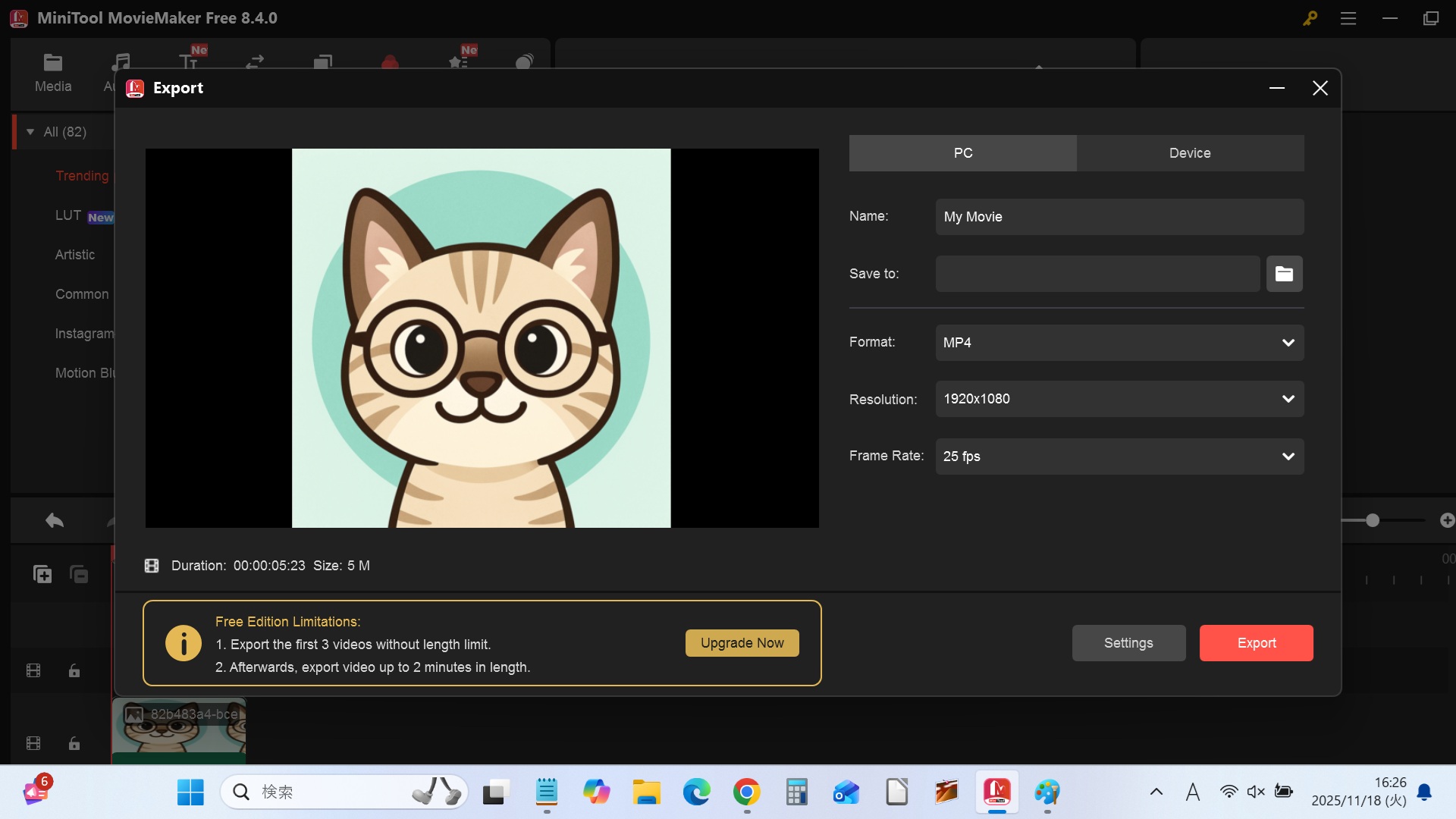Click the Name field containing My Movie
1456x819 pixels.
coord(1119,217)
